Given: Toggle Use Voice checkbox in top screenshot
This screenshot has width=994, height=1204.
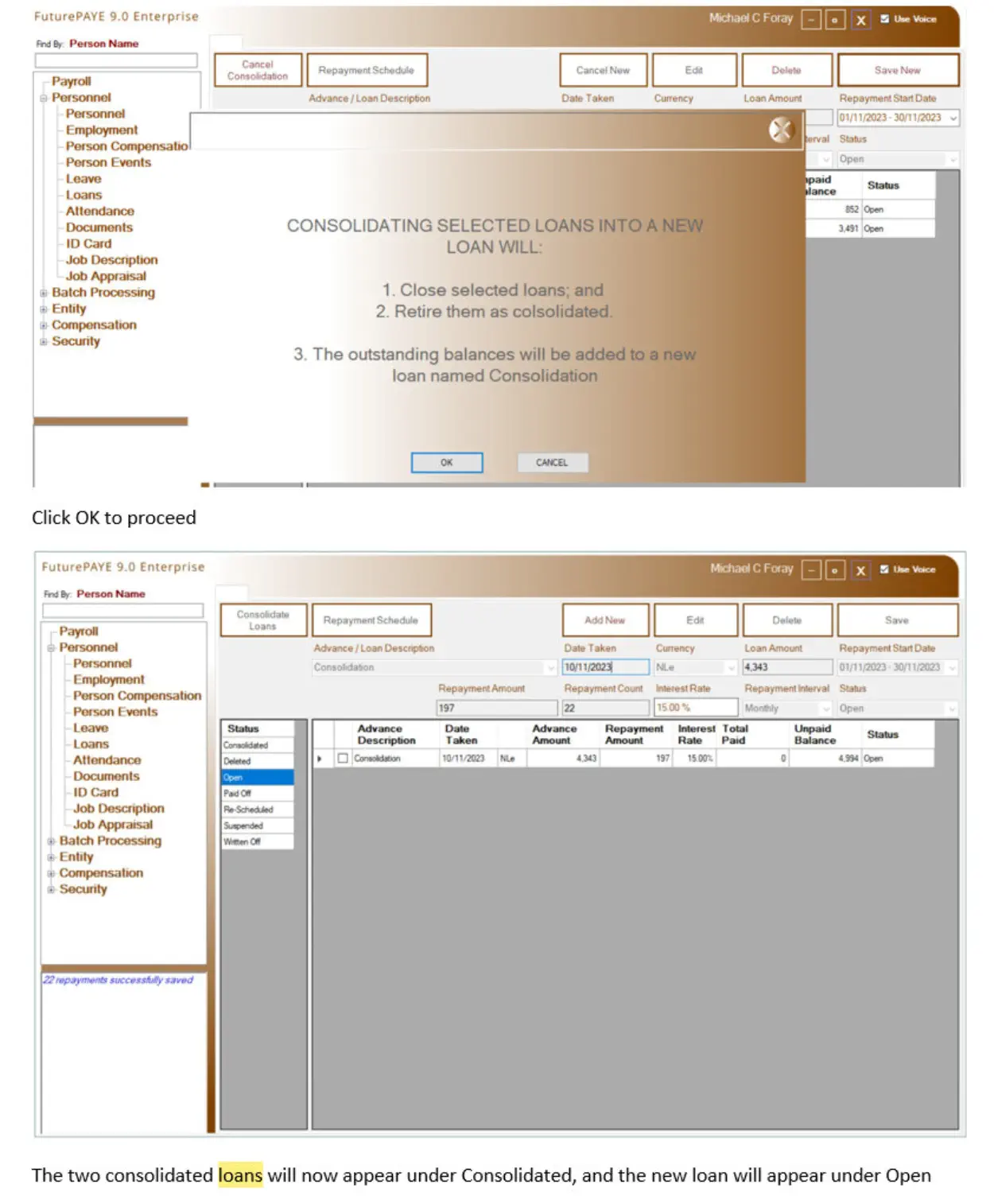Looking at the screenshot, I should tap(884, 19).
